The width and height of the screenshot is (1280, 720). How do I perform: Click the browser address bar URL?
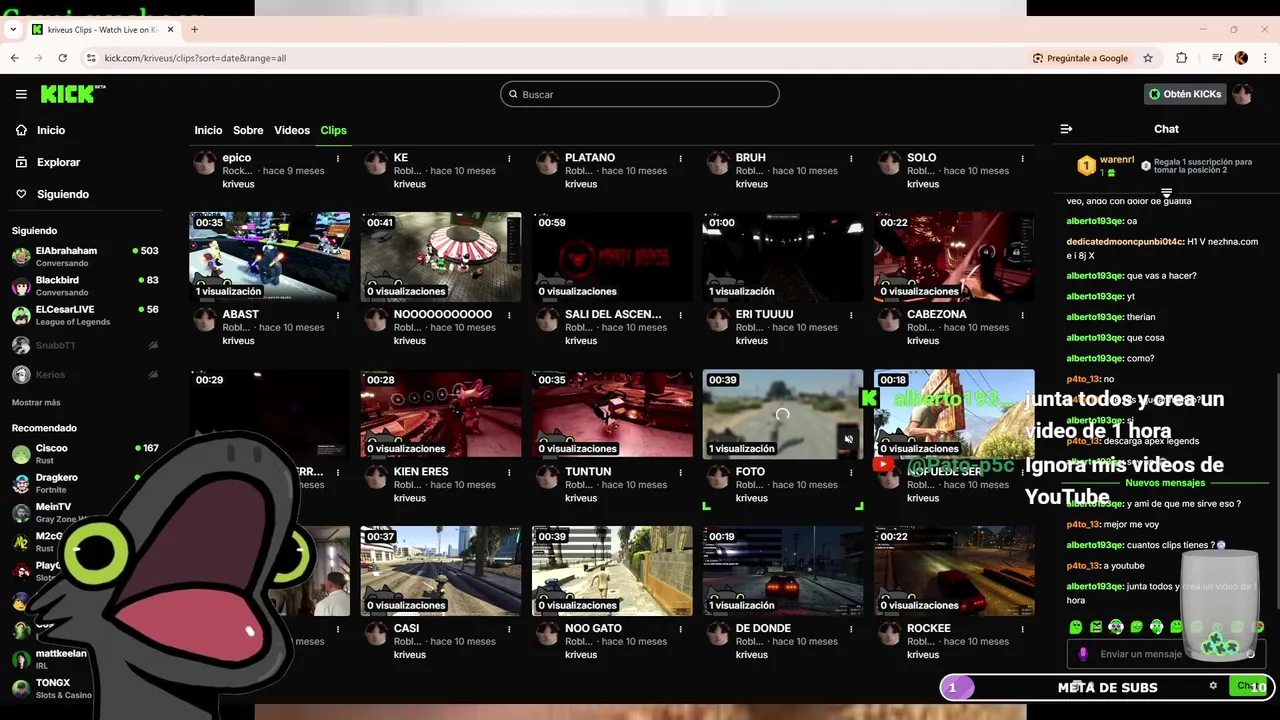coord(195,58)
